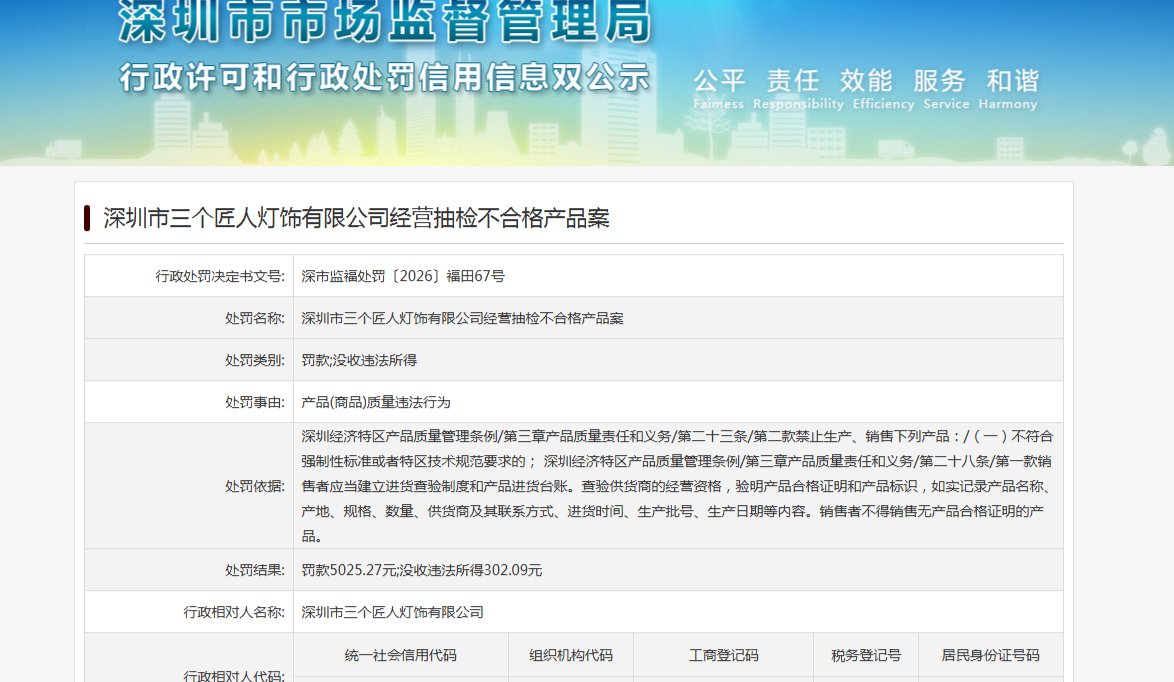Click the 居民身份证号码 column header
This screenshot has width=1174, height=682.
coord(991,655)
